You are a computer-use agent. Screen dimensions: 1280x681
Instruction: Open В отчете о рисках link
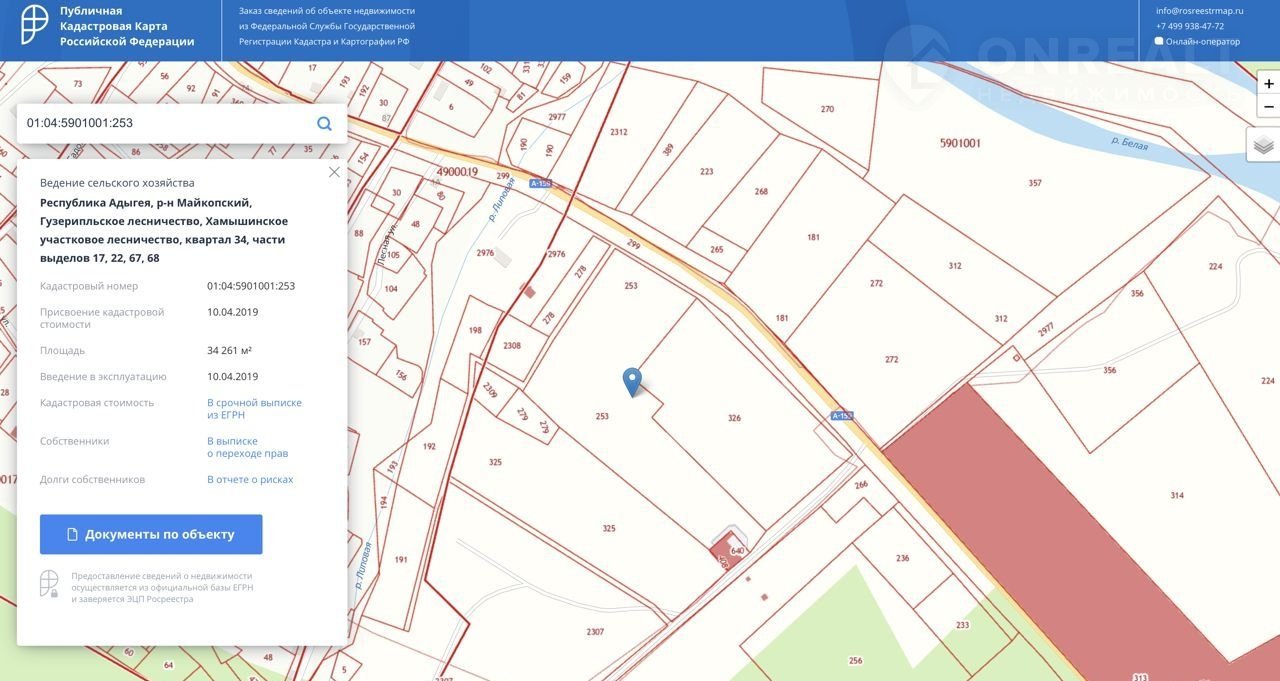[250, 479]
